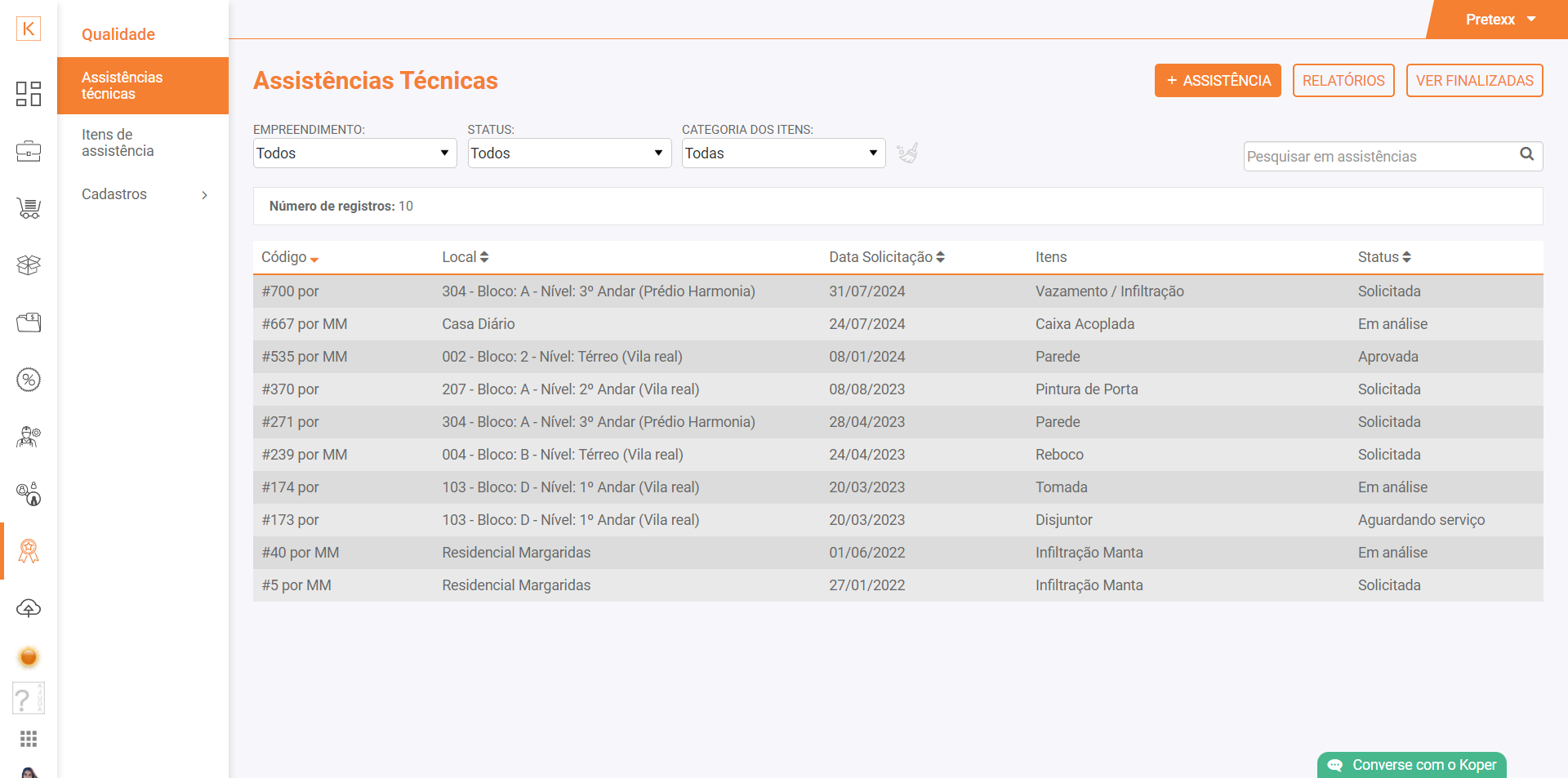Open the dashboard grid icon in sidebar

29,94
